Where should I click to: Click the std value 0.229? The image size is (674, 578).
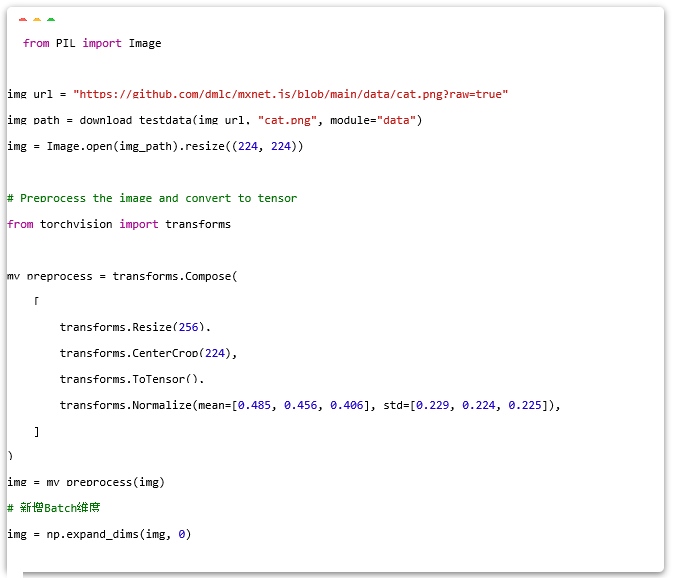tap(432, 405)
